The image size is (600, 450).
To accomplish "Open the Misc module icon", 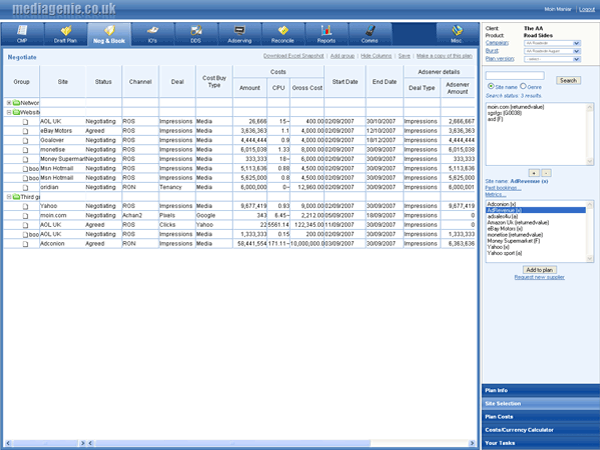I will 457,30.
